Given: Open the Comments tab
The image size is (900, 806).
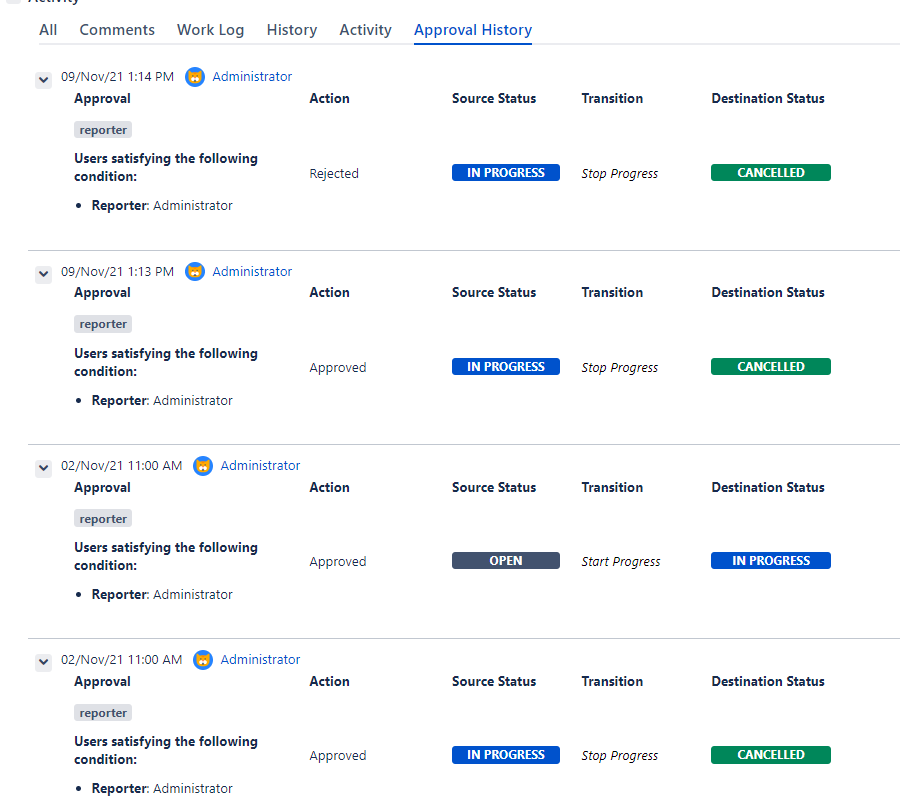Looking at the screenshot, I should coord(117,30).
